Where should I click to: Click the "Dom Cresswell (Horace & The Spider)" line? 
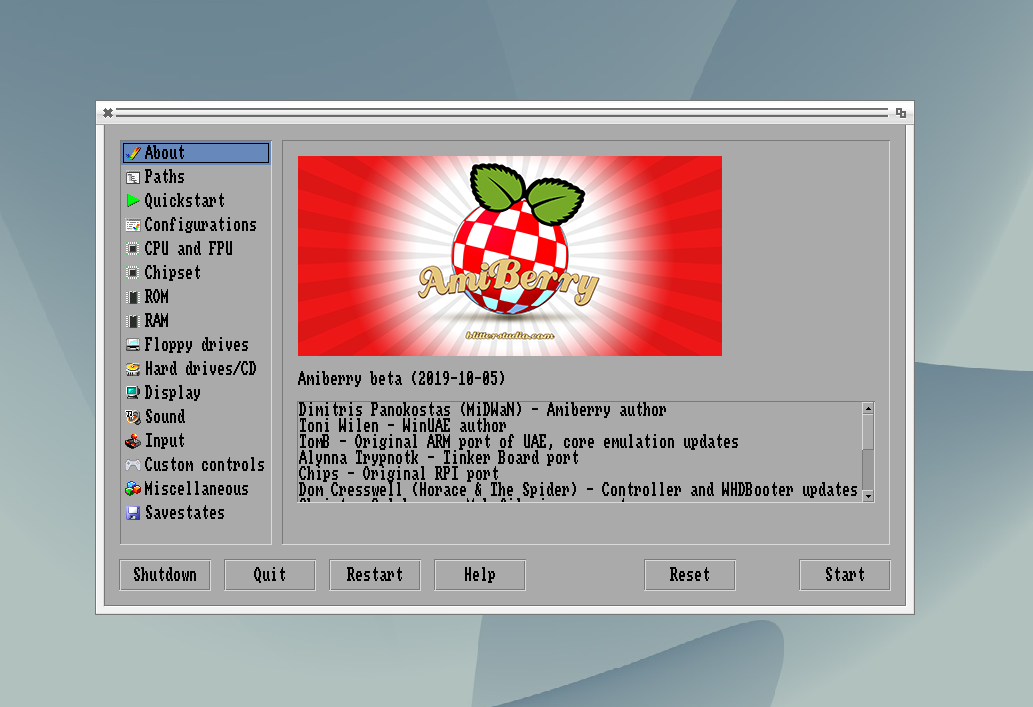click(578, 490)
